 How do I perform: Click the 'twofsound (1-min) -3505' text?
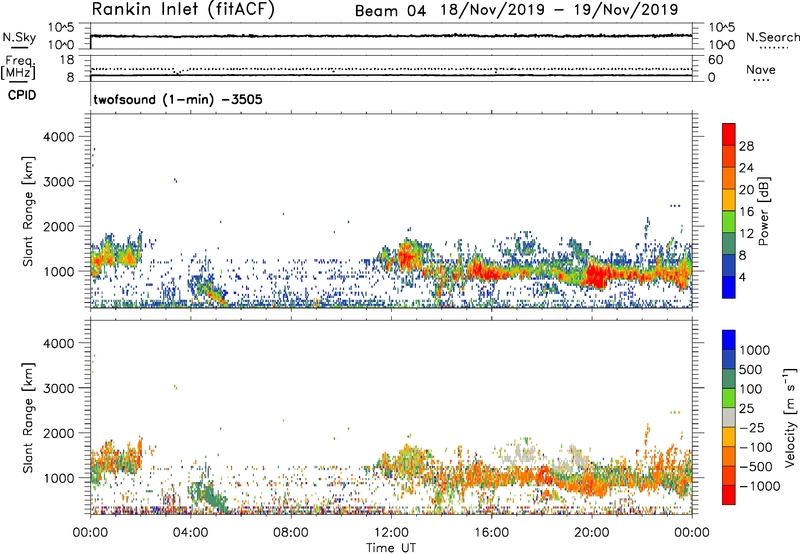178,99
